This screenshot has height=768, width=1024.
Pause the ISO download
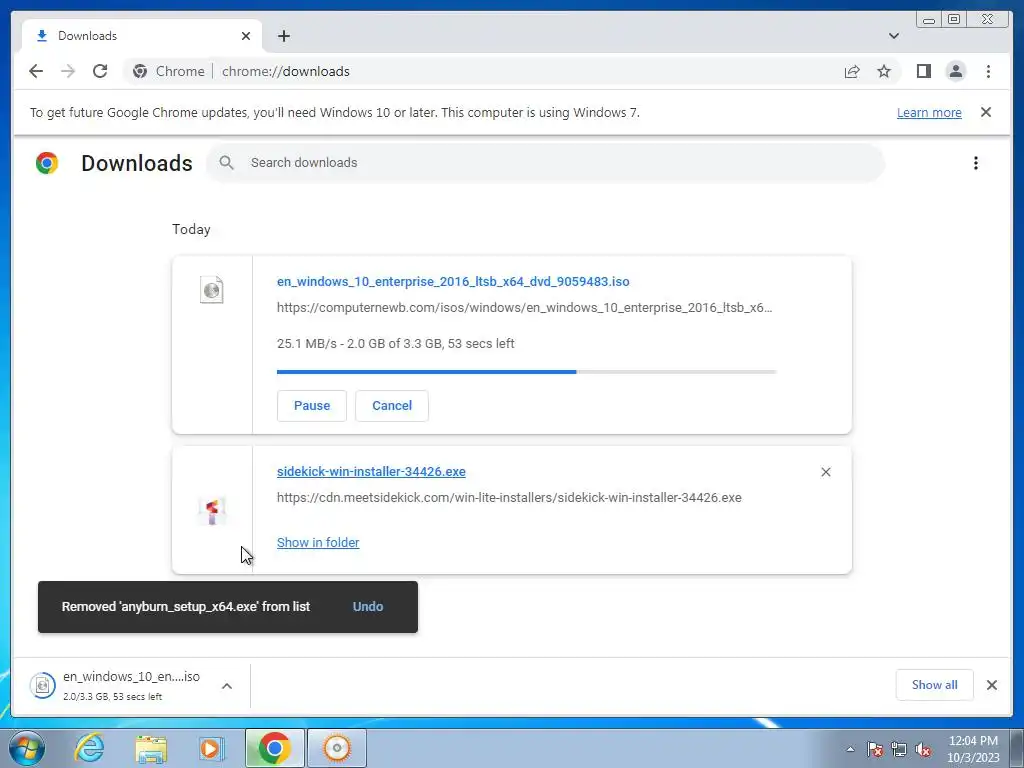pyautogui.click(x=312, y=406)
